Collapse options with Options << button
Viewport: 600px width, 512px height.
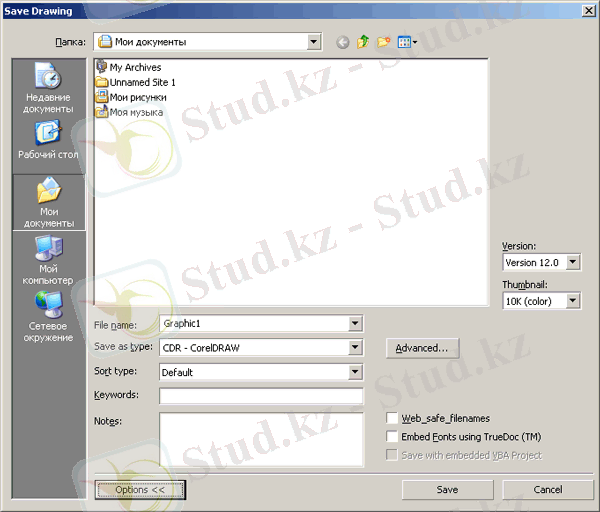tap(140, 490)
